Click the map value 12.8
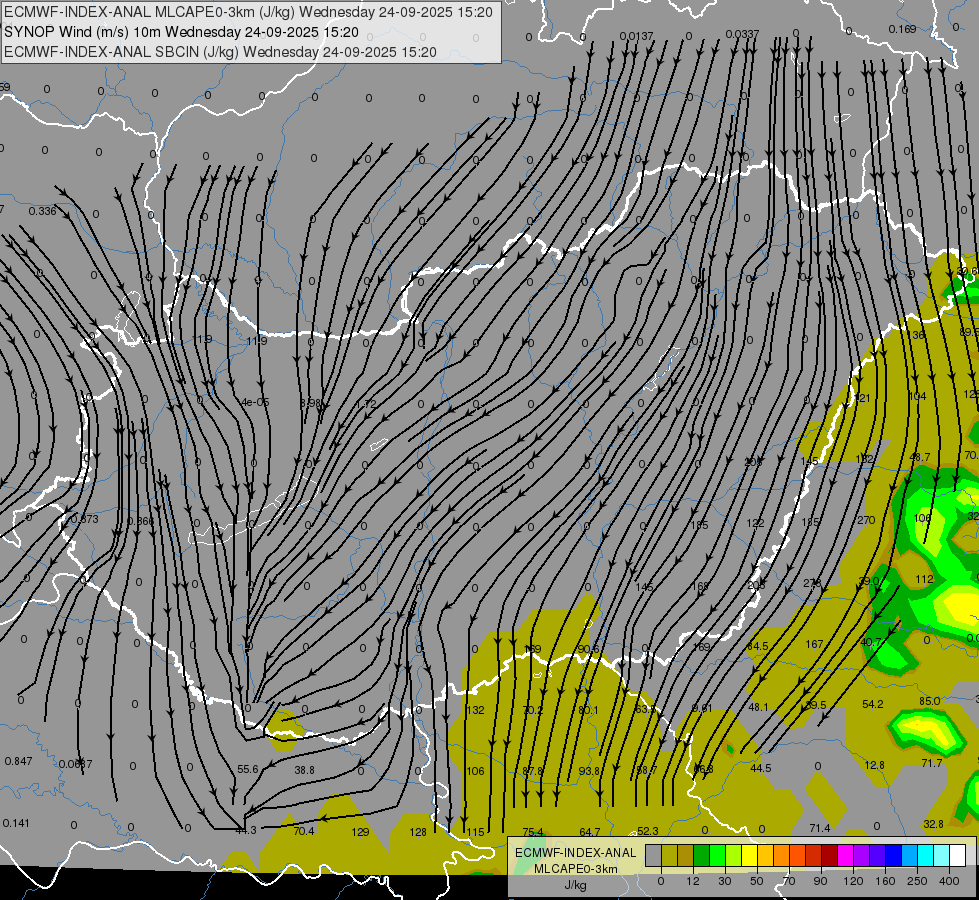The height and width of the screenshot is (900, 979). pyautogui.click(x=875, y=765)
